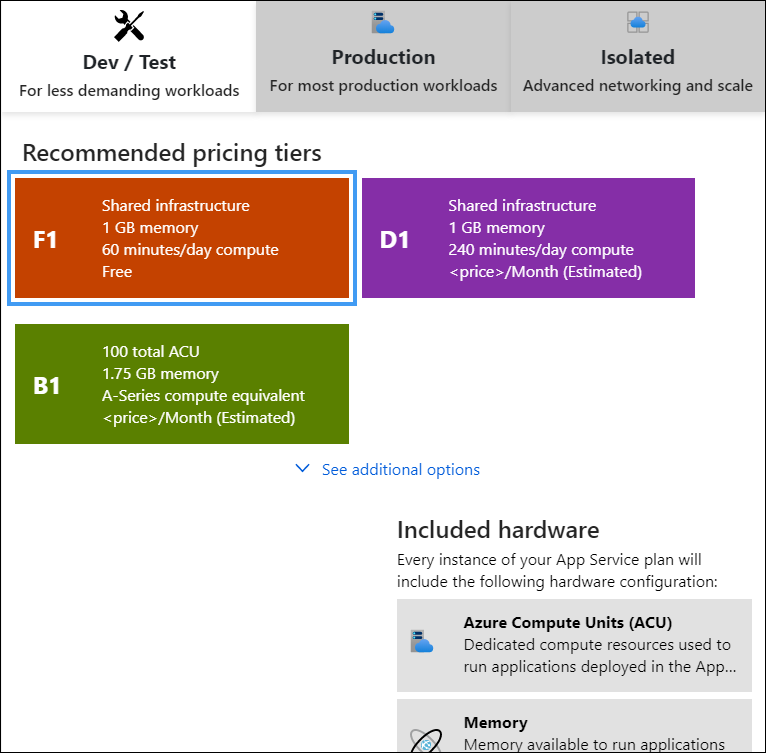
Task: Click the Included hardware heading
Action: 498,530
